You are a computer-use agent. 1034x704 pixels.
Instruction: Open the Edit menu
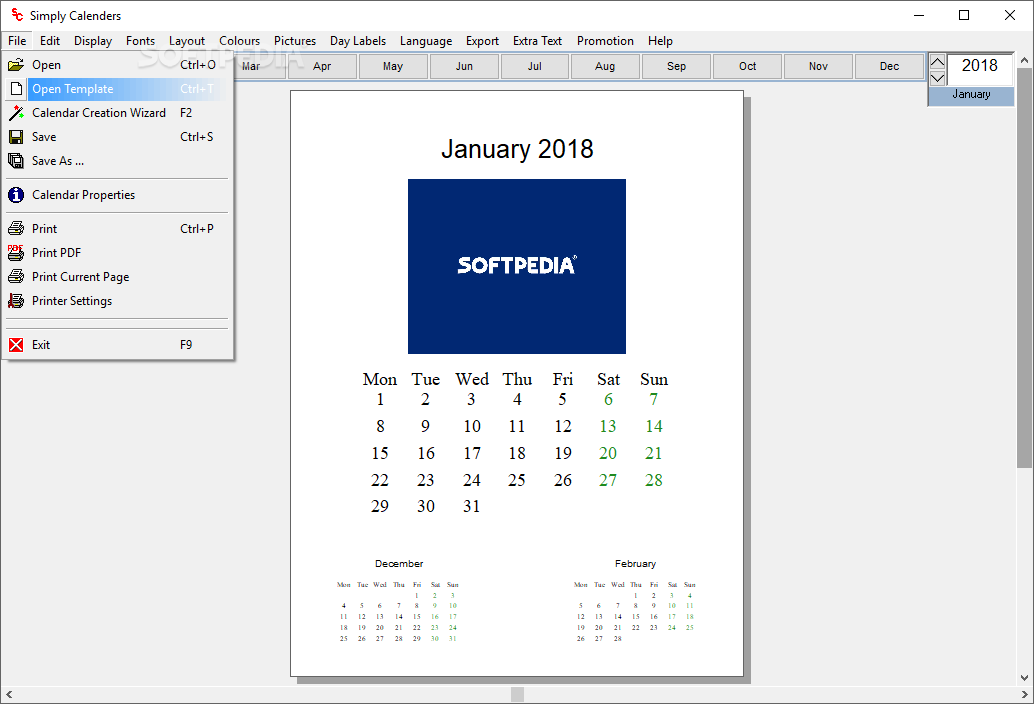tap(49, 41)
